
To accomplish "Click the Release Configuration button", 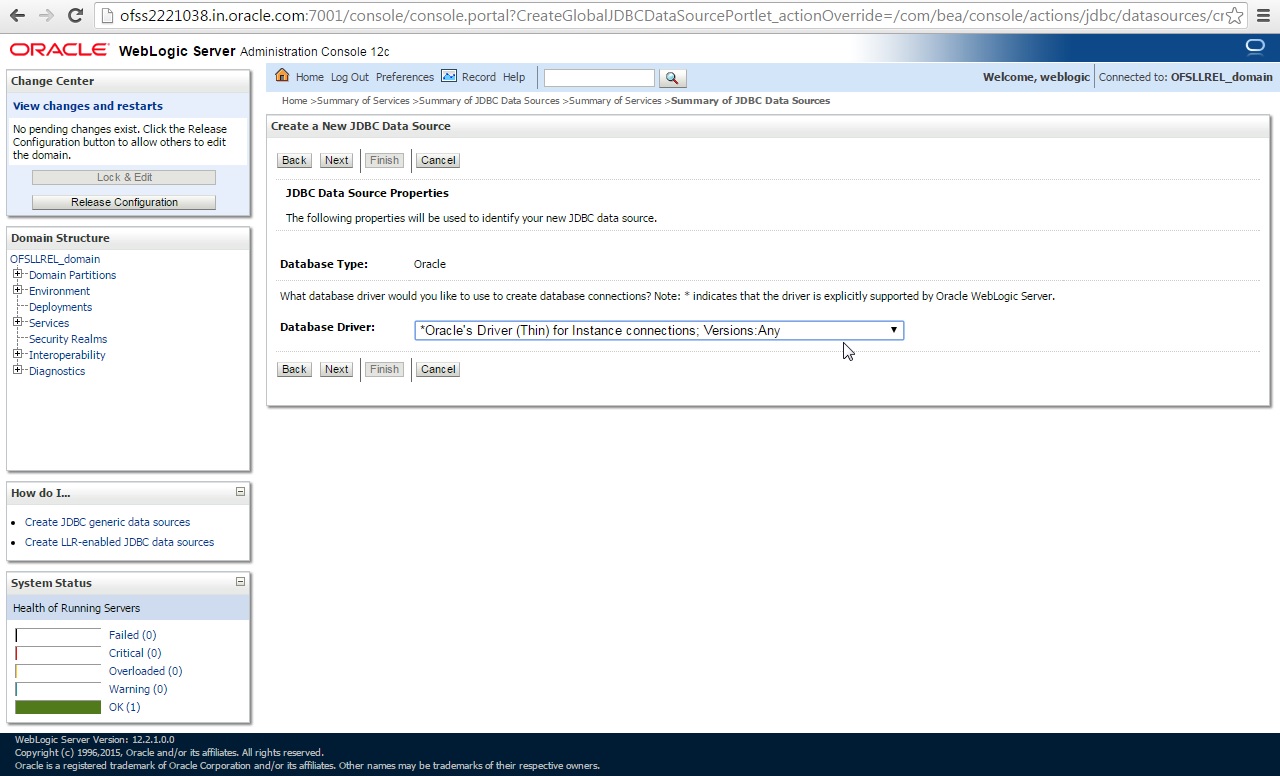I will tap(124, 202).
